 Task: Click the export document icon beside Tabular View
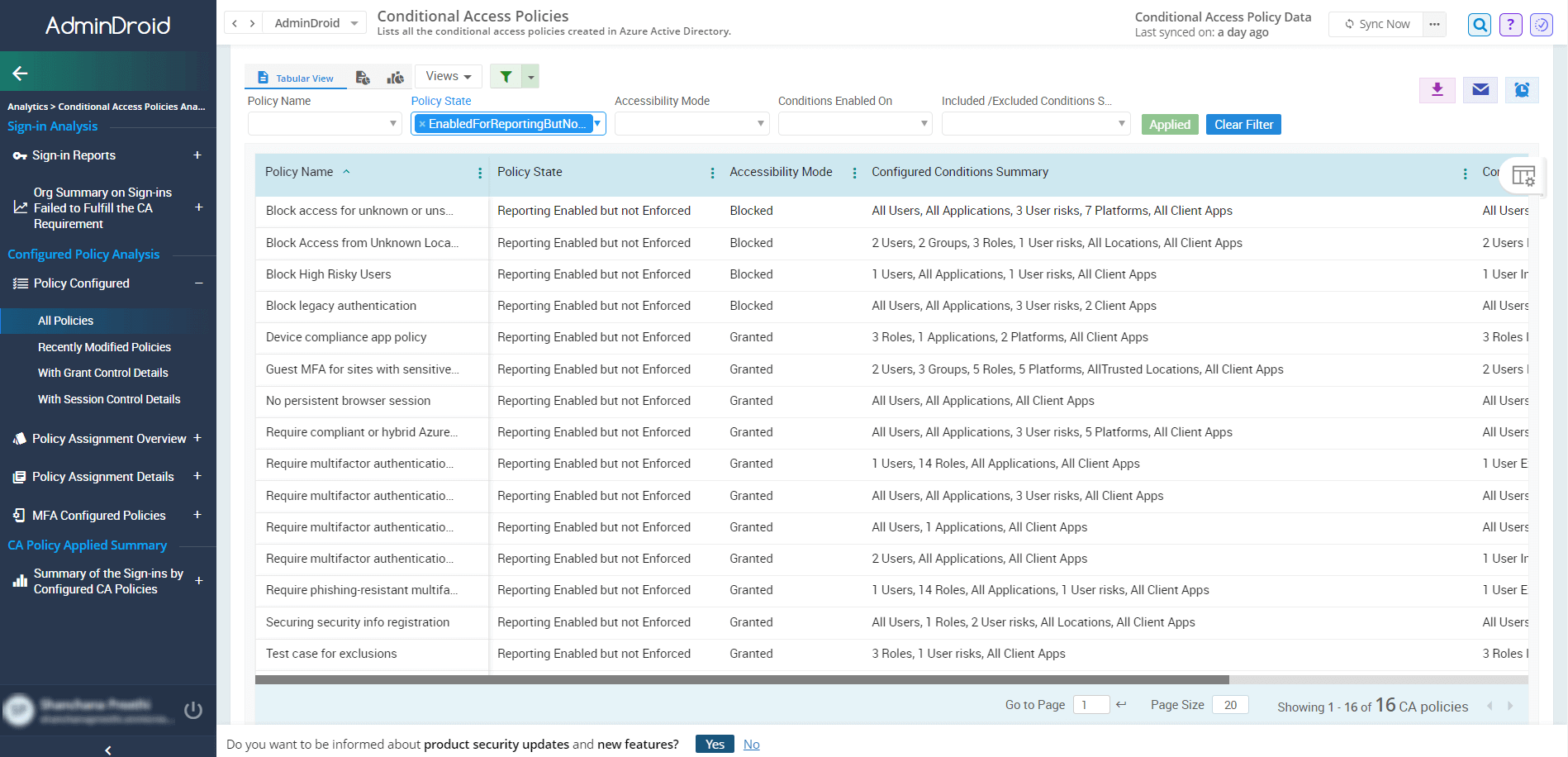tap(363, 76)
